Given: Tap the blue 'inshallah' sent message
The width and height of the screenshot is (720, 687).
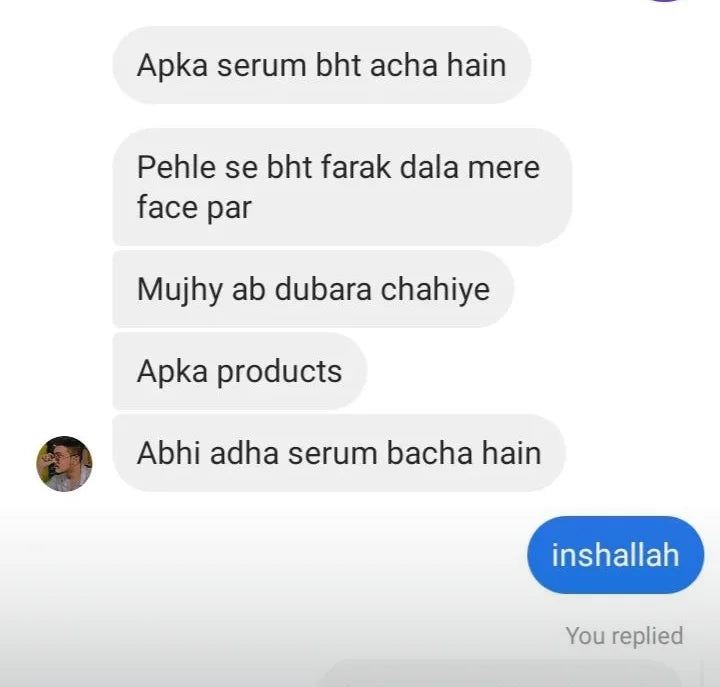Looking at the screenshot, I should [615, 555].
